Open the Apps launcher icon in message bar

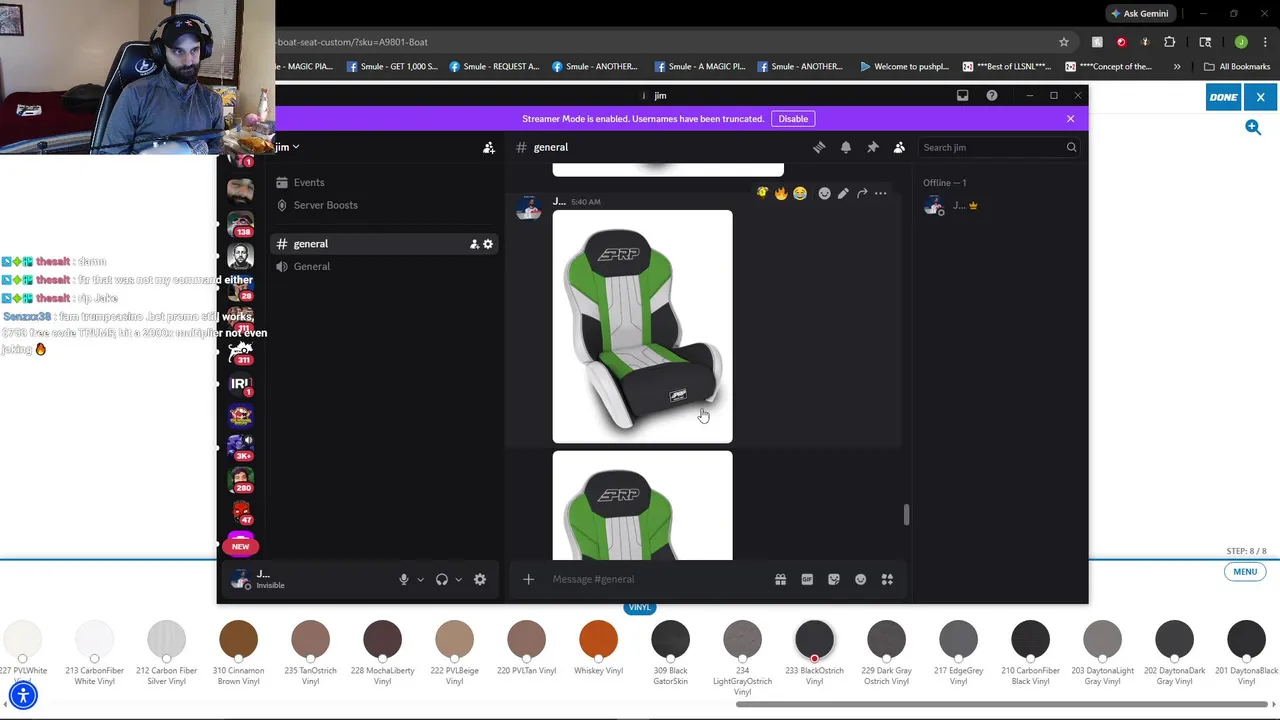click(887, 579)
